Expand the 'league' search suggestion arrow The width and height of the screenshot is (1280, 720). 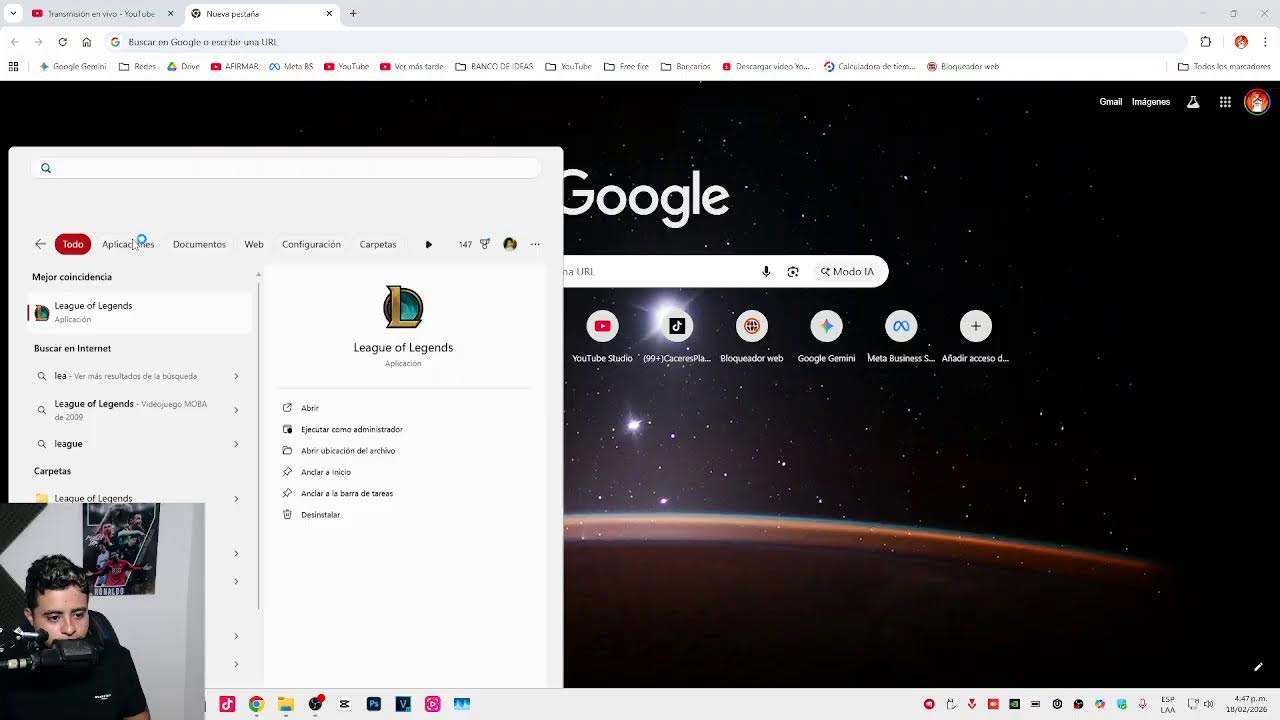point(236,444)
